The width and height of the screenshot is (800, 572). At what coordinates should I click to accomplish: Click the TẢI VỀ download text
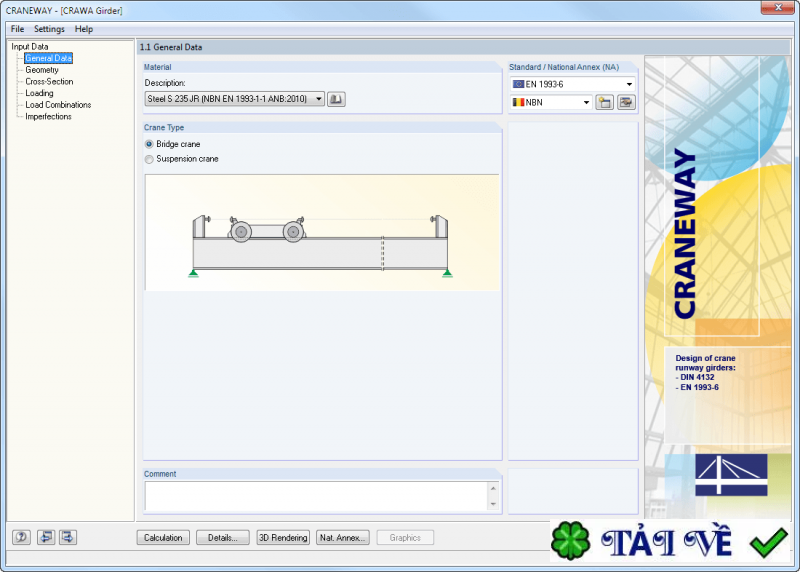click(x=667, y=541)
